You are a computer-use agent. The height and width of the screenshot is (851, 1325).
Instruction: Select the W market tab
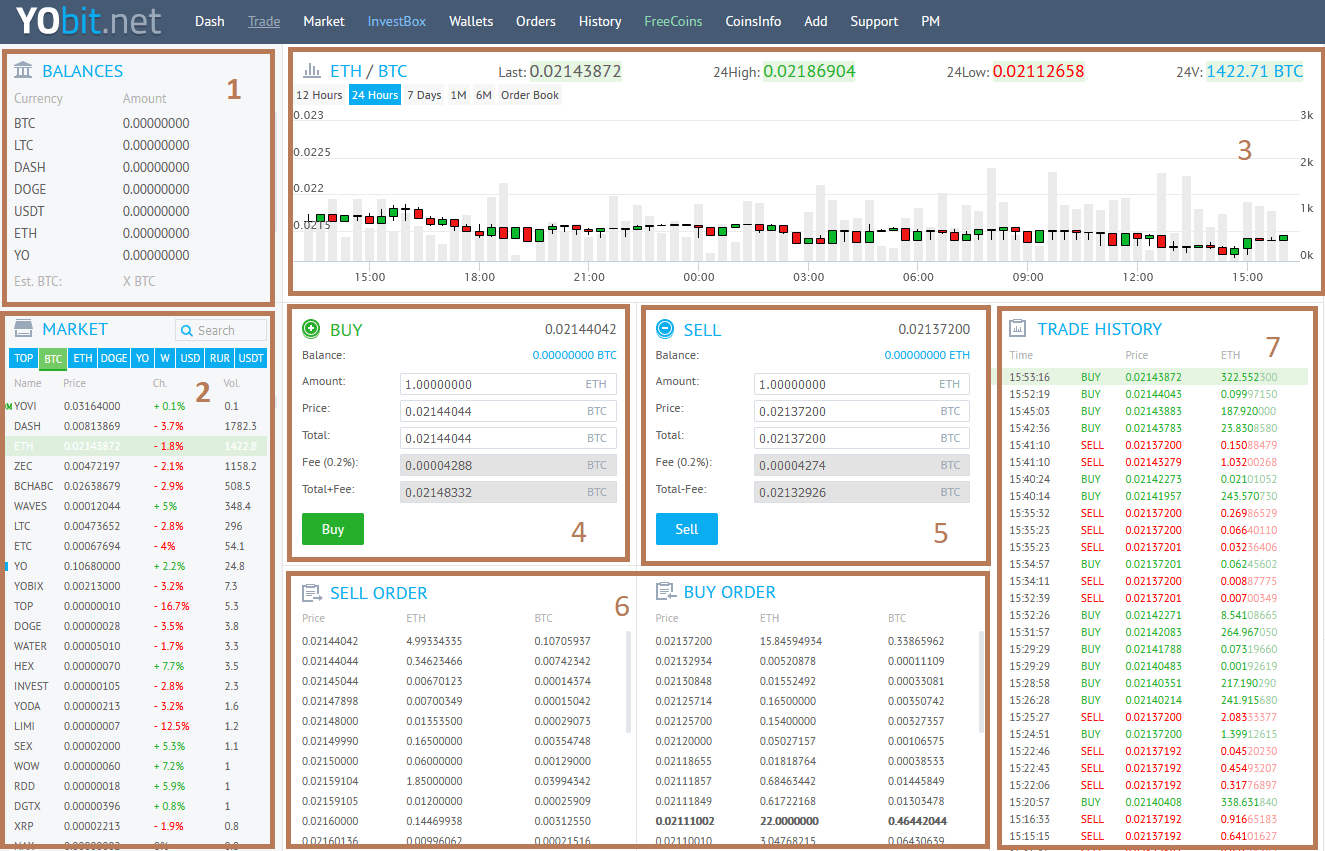165,358
